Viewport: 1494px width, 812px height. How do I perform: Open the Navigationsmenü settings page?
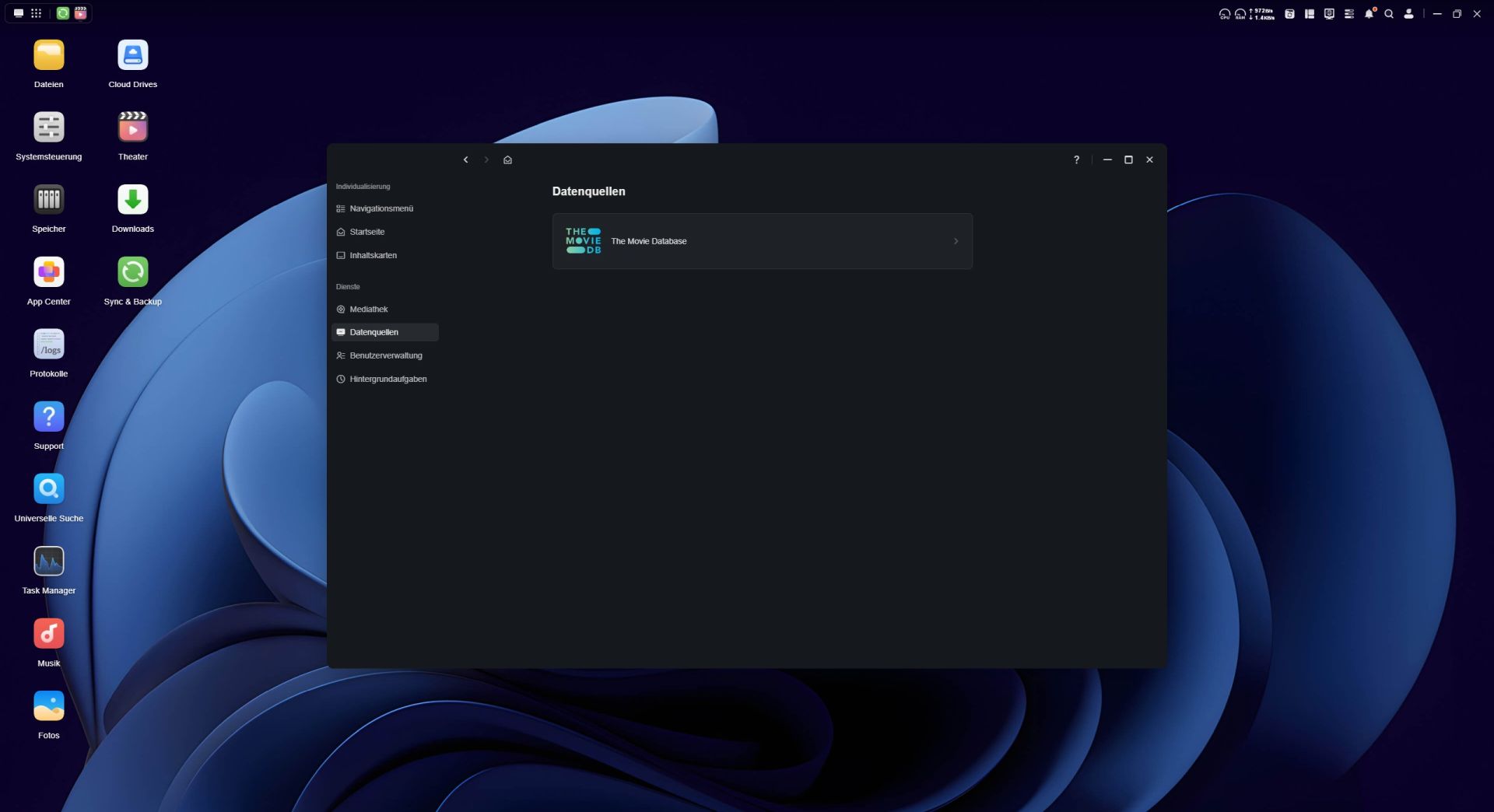pyautogui.click(x=381, y=208)
